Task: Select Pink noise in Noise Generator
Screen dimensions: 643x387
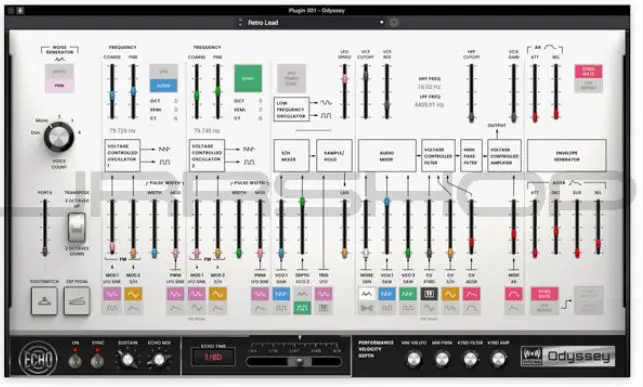Action: pos(59,86)
